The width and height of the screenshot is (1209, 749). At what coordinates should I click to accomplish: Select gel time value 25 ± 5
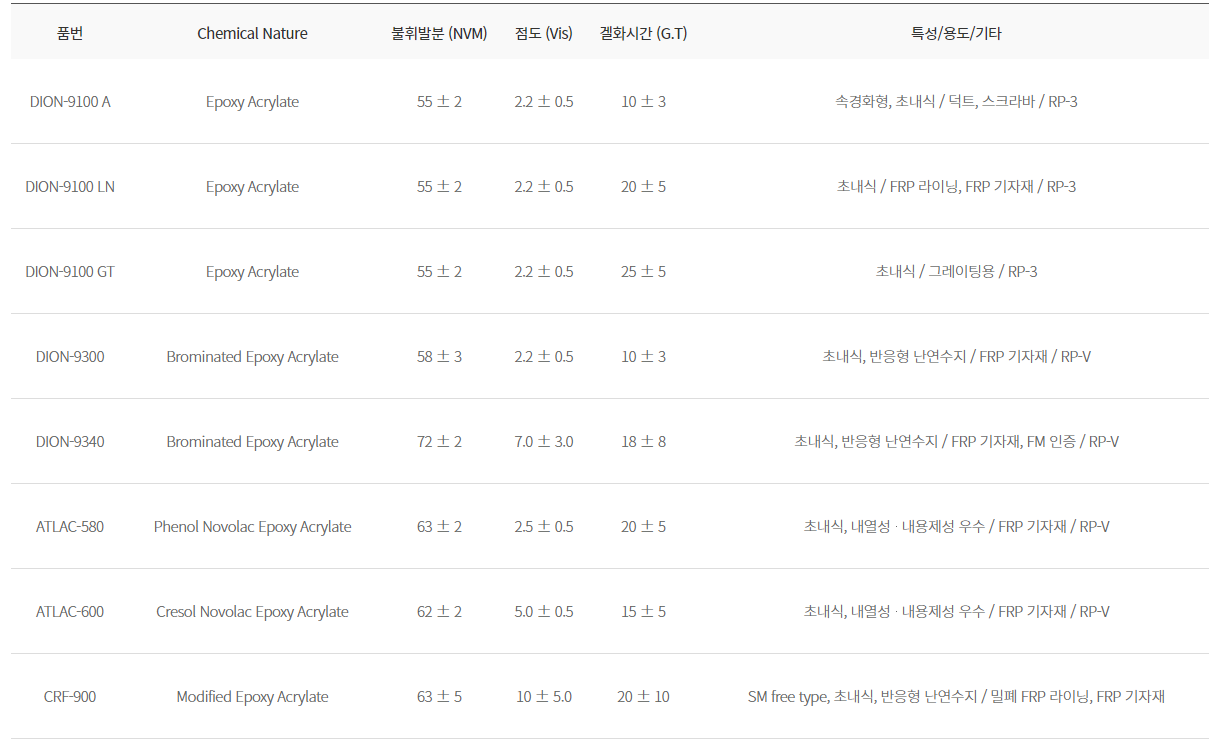(643, 272)
